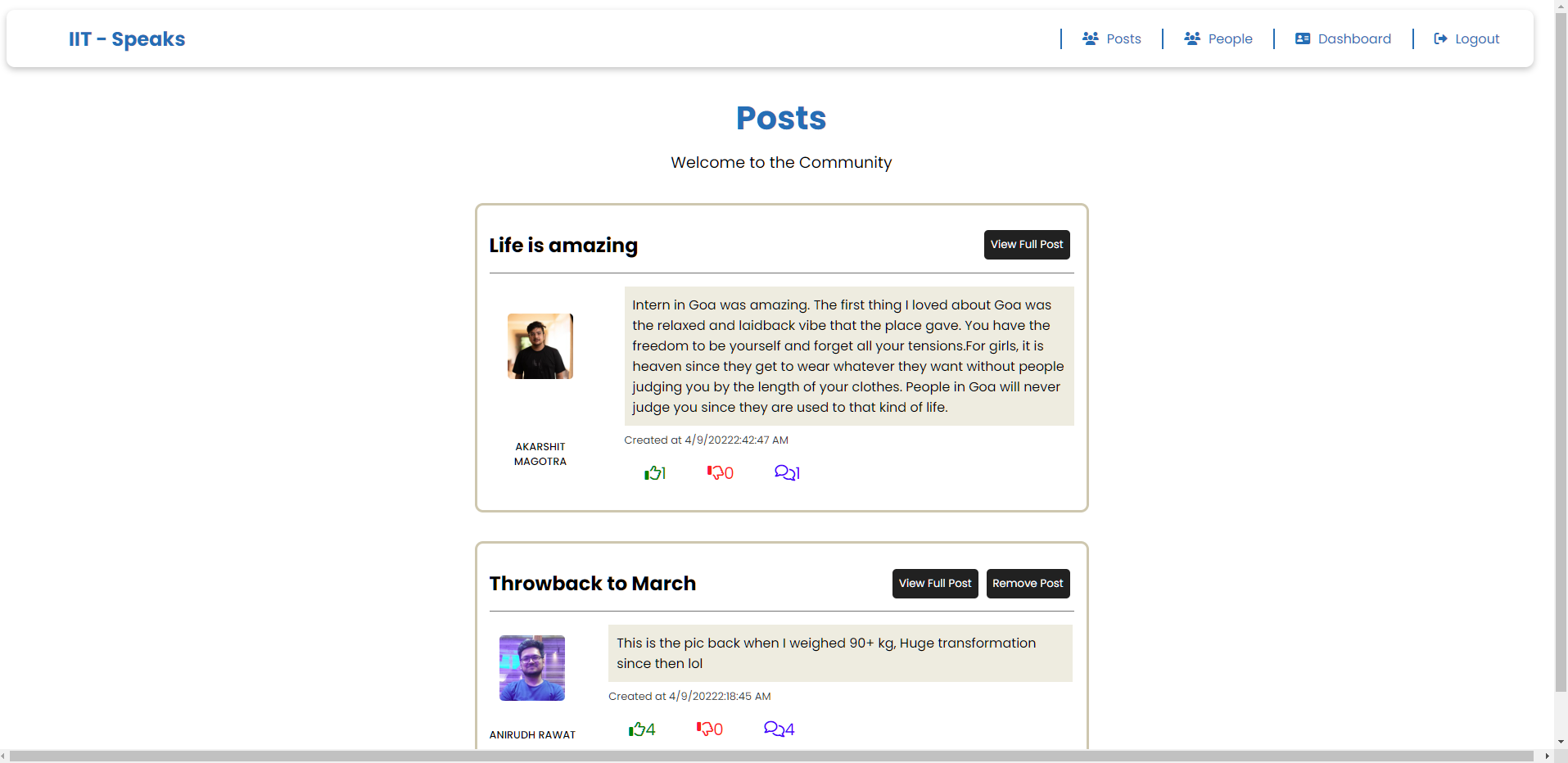Click Anirudh Rawat's profile picture
The image size is (1568, 763).
click(531, 668)
